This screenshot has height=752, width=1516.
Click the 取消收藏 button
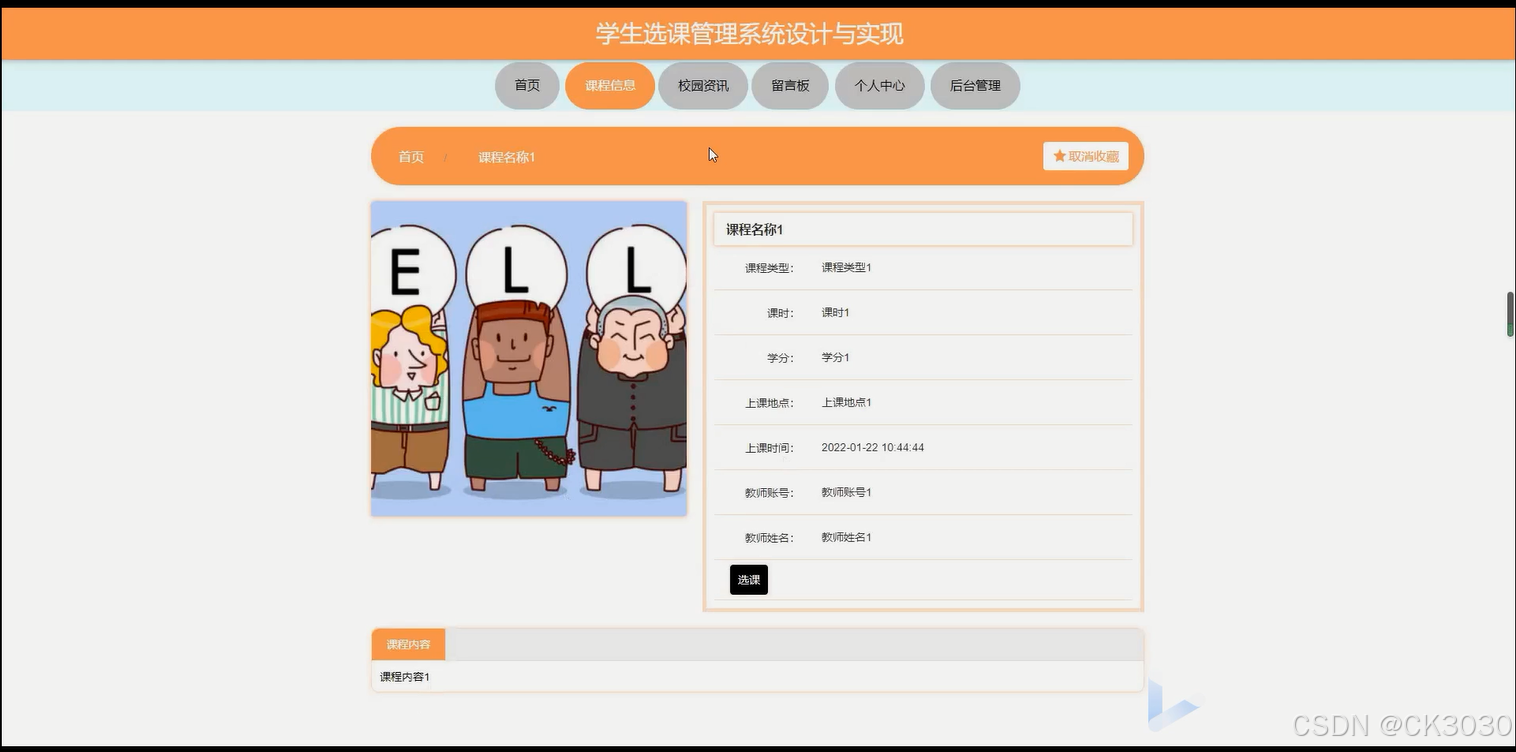pos(1086,156)
